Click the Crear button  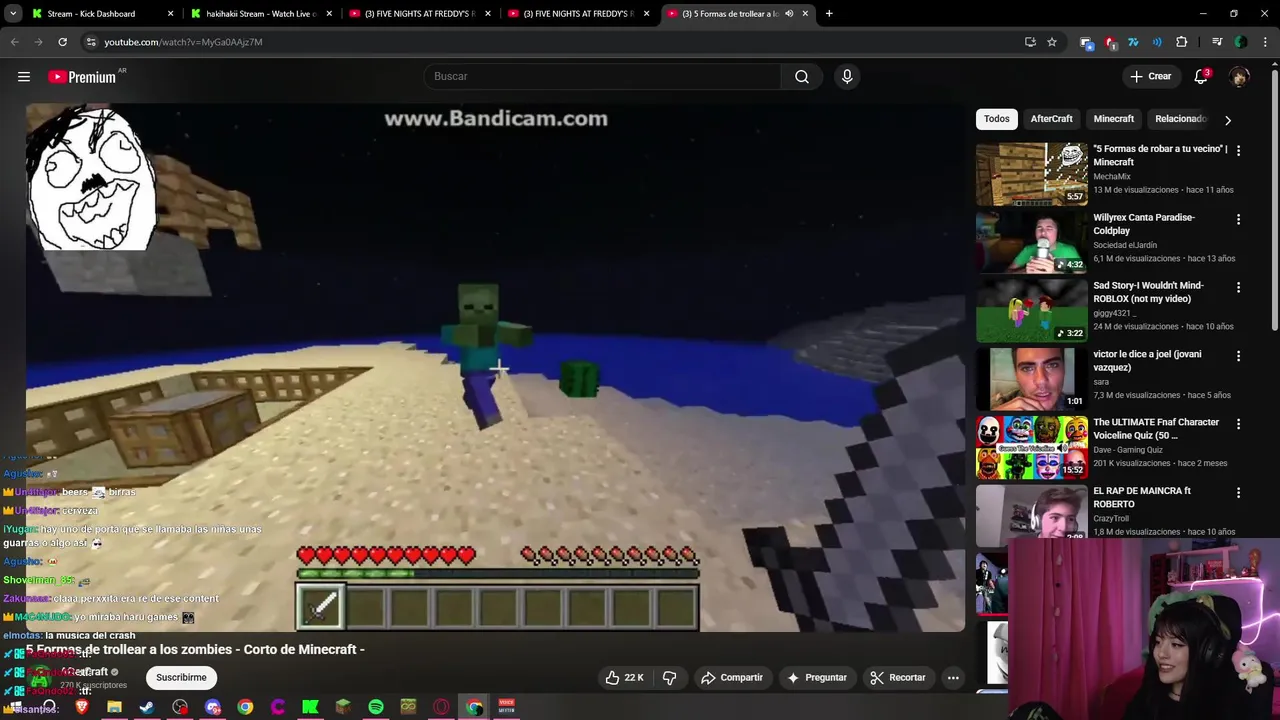pos(1150,76)
